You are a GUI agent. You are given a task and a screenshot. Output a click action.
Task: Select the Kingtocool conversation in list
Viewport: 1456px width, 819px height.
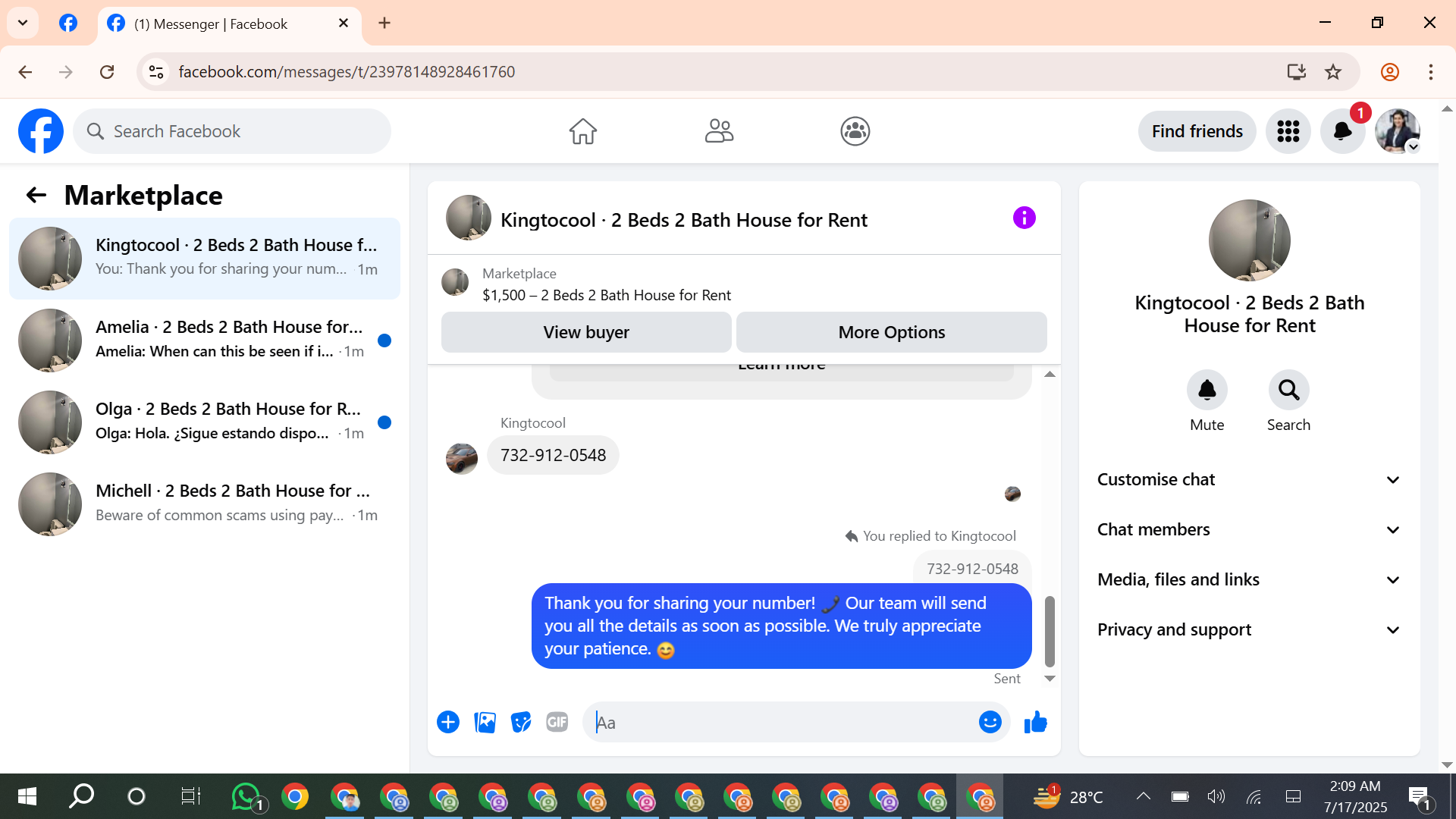(x=205, y=258)
